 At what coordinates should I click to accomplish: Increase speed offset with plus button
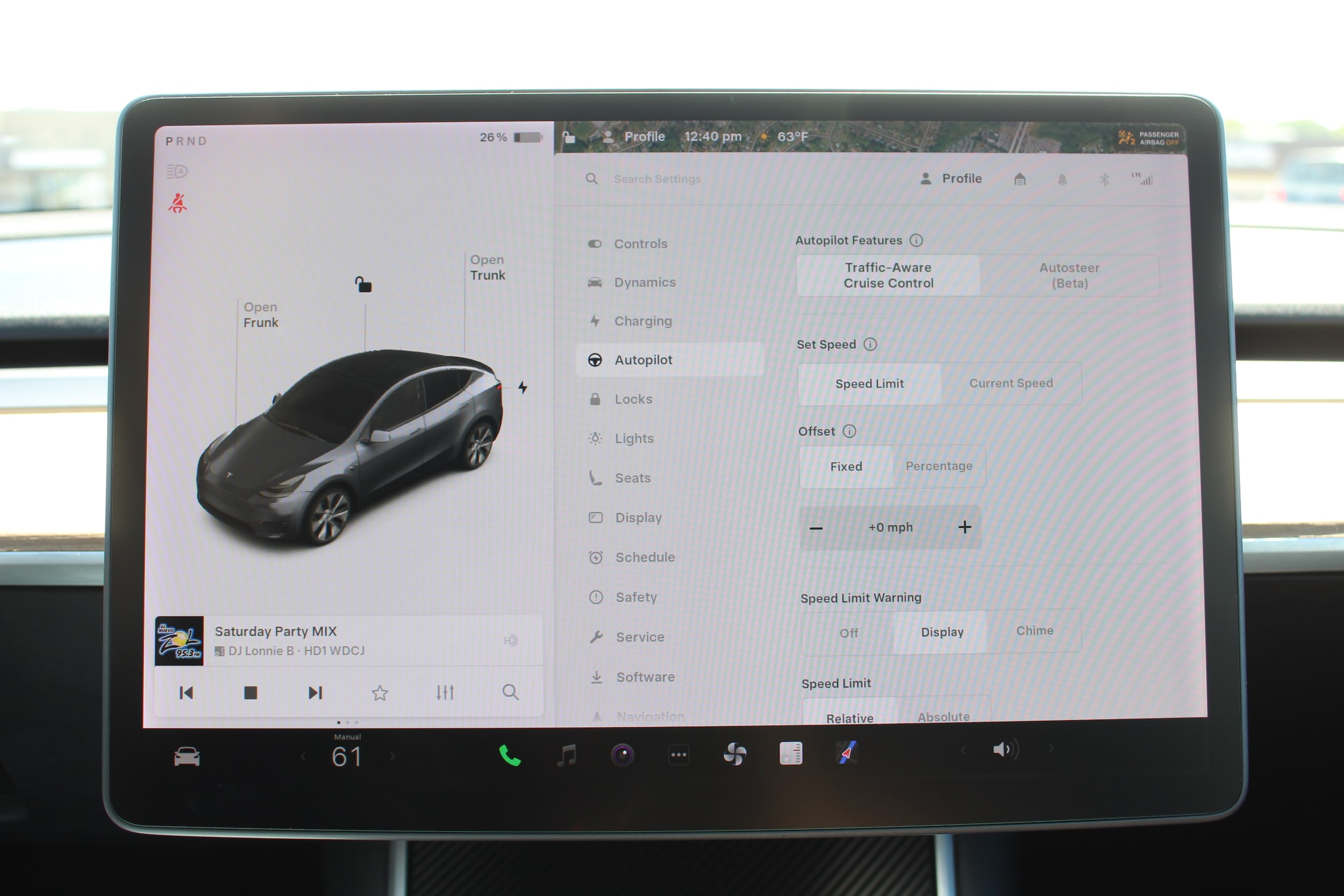(964, 527)
